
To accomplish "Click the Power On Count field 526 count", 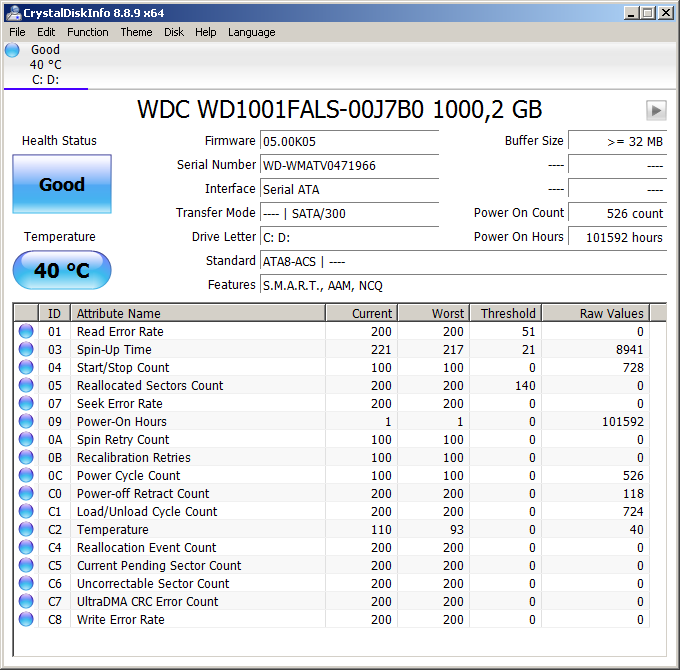I will (x=618, y=213).
